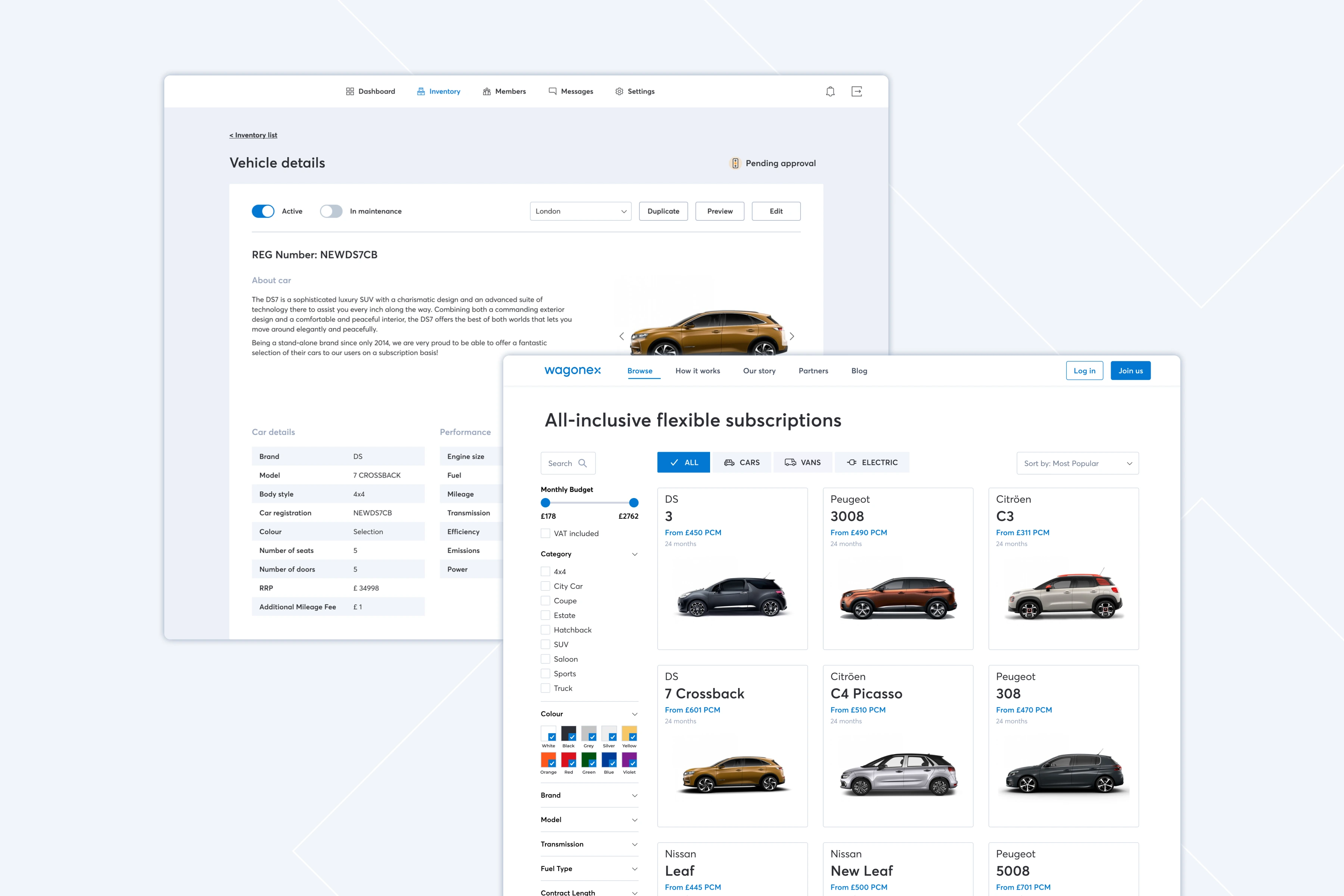Check the VAT included checkbox

pos(546,533)
